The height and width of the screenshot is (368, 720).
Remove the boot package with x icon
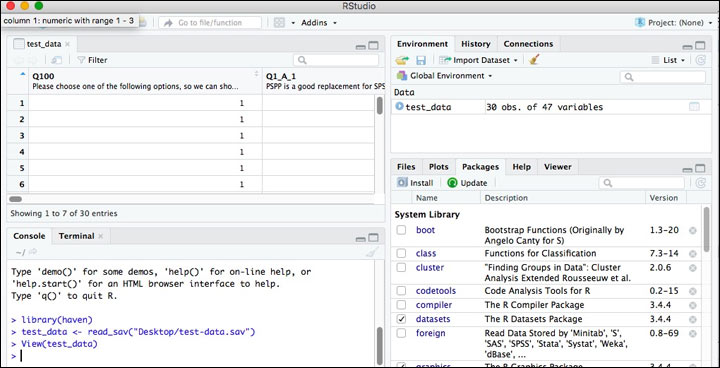click(693, 230)
